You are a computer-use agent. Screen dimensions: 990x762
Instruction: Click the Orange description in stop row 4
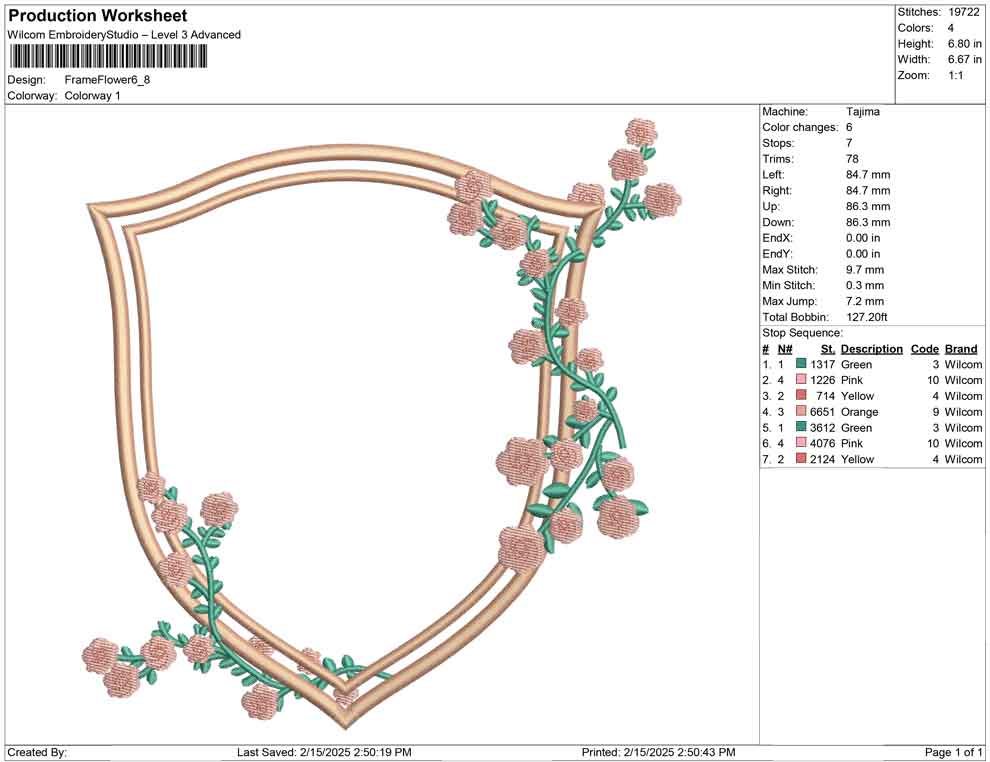(859, 412)
